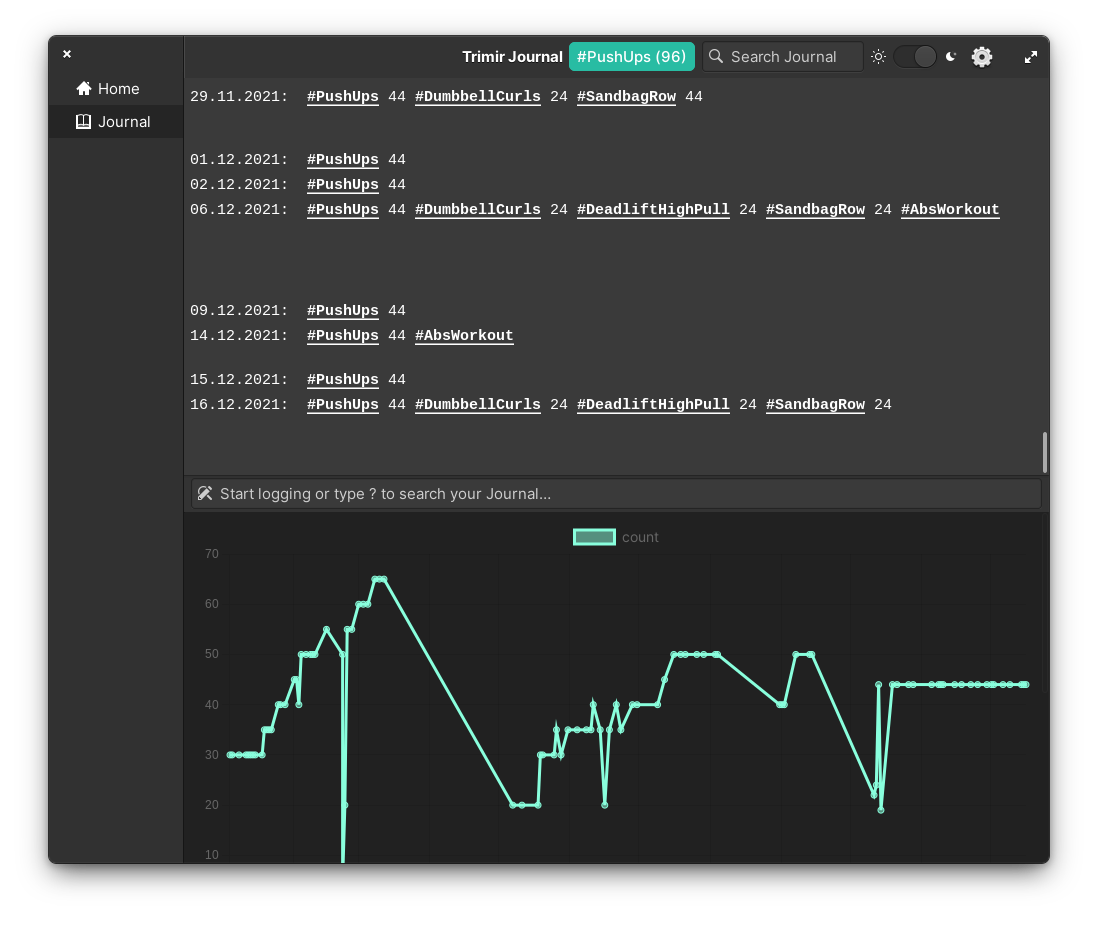This screenshot has height=925, width=1098.
Task: Open #AbsWorkout link on 14.12.2021 entry
Action: [x=464, y=335]
